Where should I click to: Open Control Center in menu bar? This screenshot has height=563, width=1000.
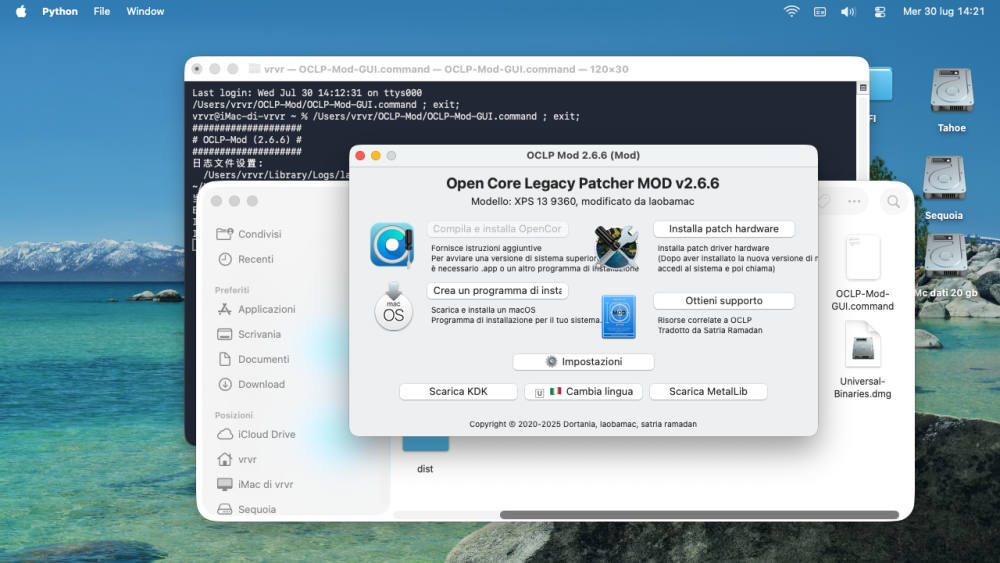pos(879,11)
